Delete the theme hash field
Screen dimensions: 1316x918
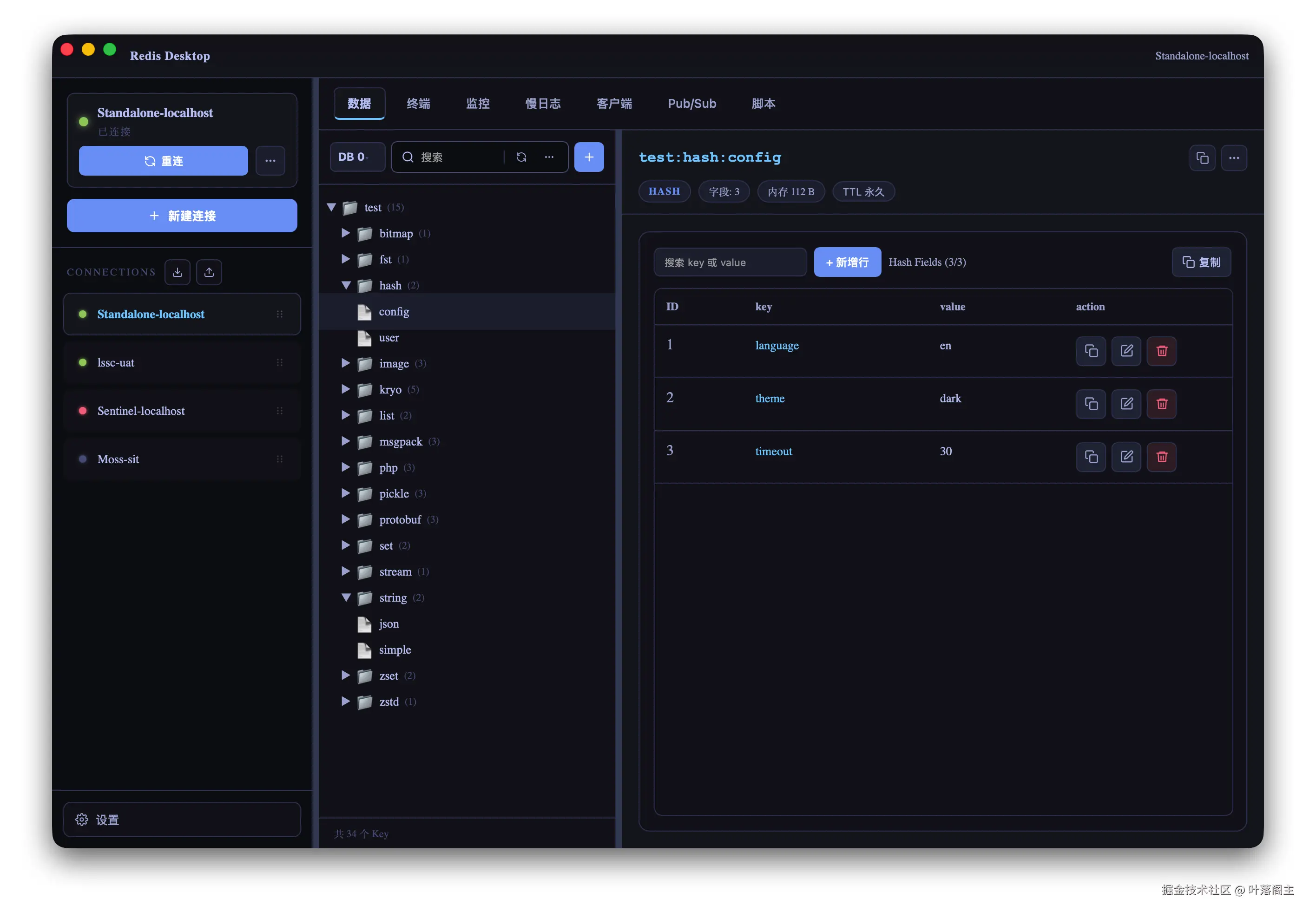[x=1162, y=404]
